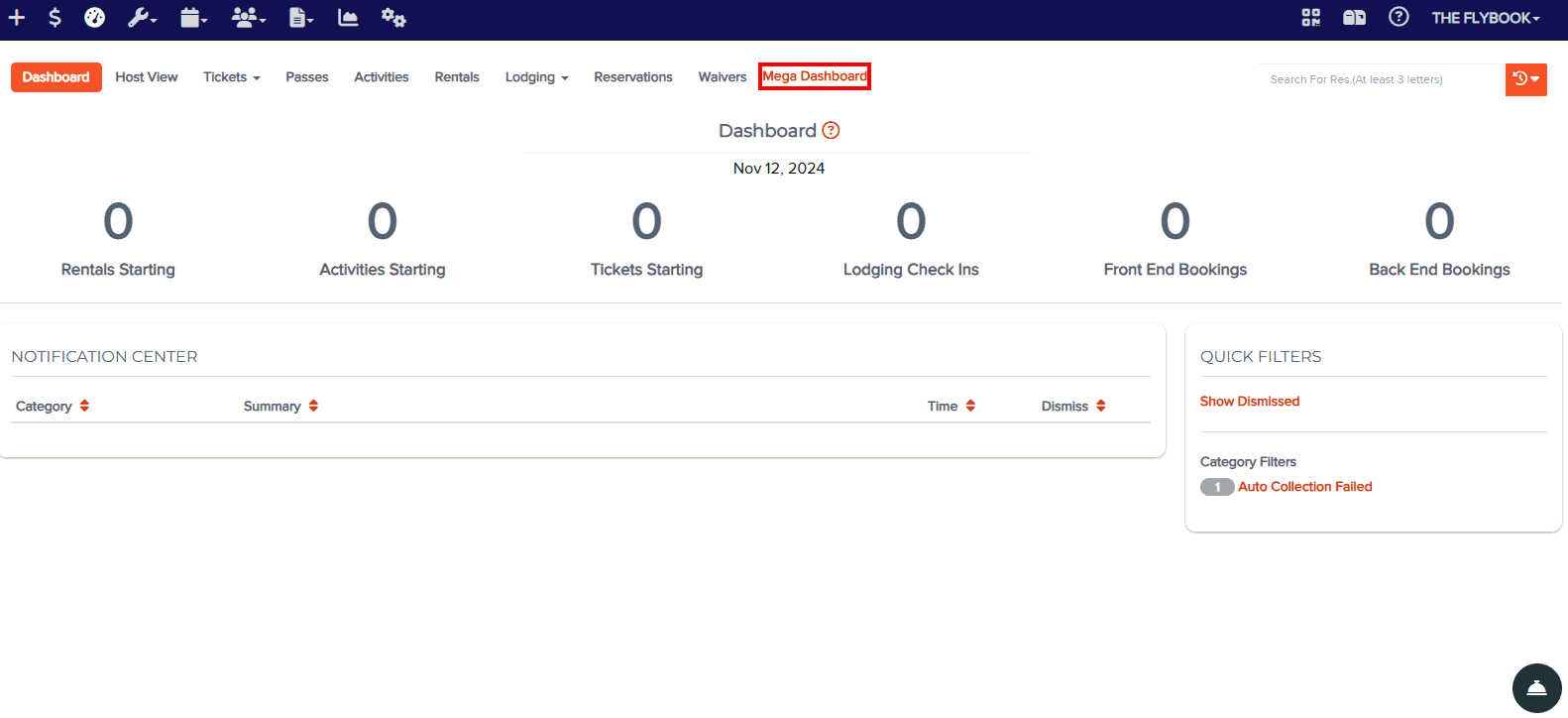The image size is (1568, 718).
Task: Open the Mega Dashboard tab
Action: click(815, 76)
